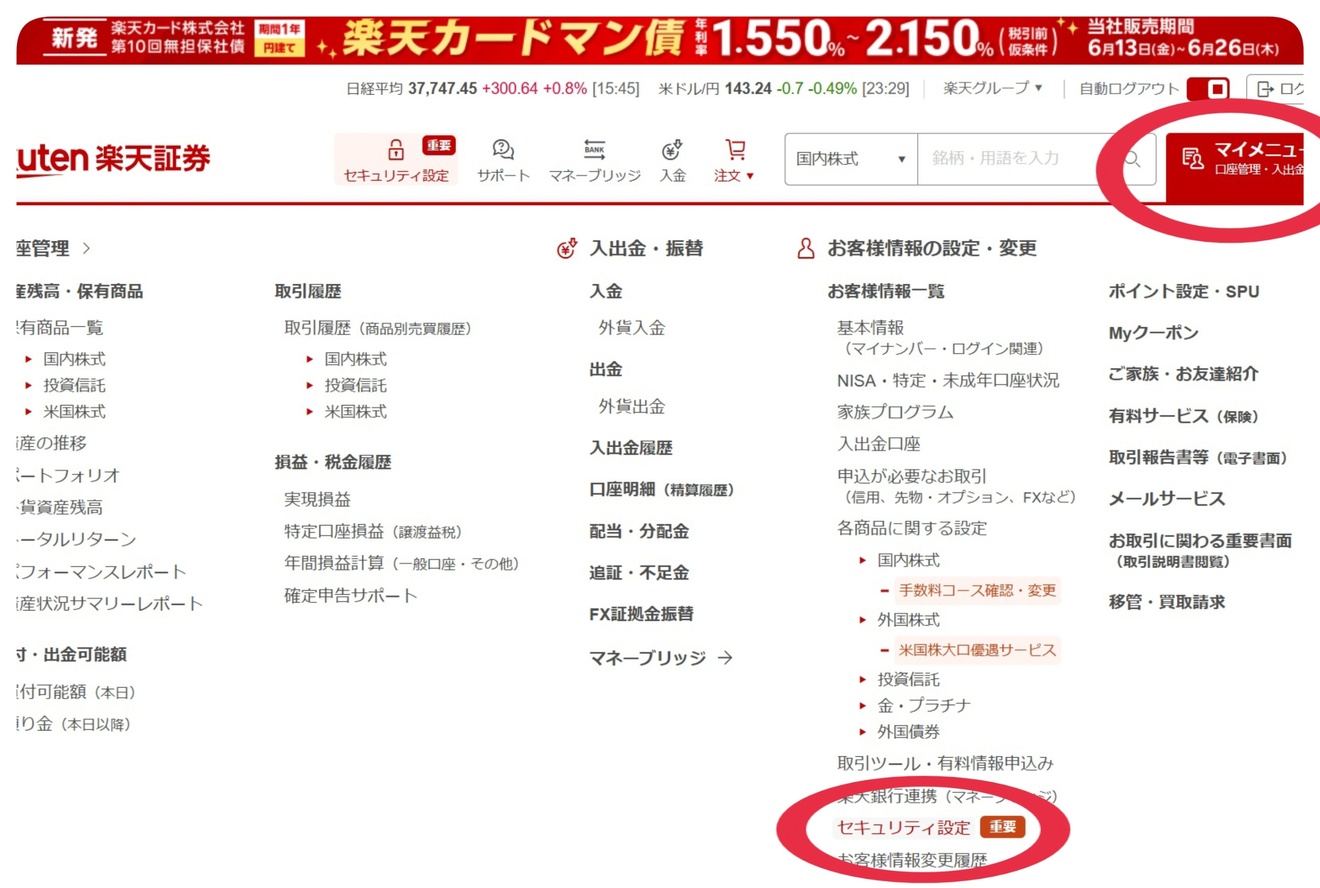Click the 入出金・振替 yen heading icon
1320x888 pixels.
pos(567,249)
